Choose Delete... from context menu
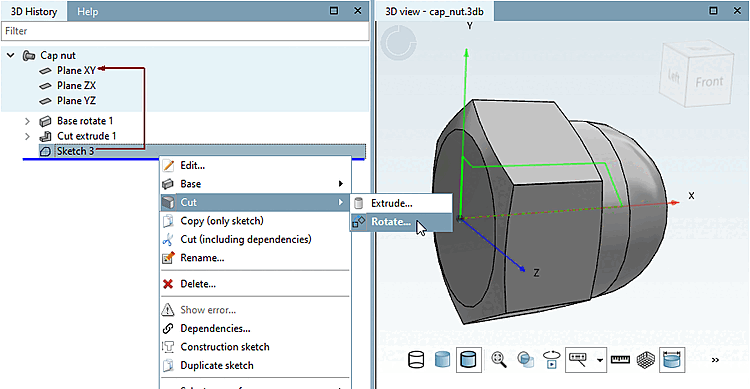The height and width of the screenshot is (389, 750). (255, 284)
